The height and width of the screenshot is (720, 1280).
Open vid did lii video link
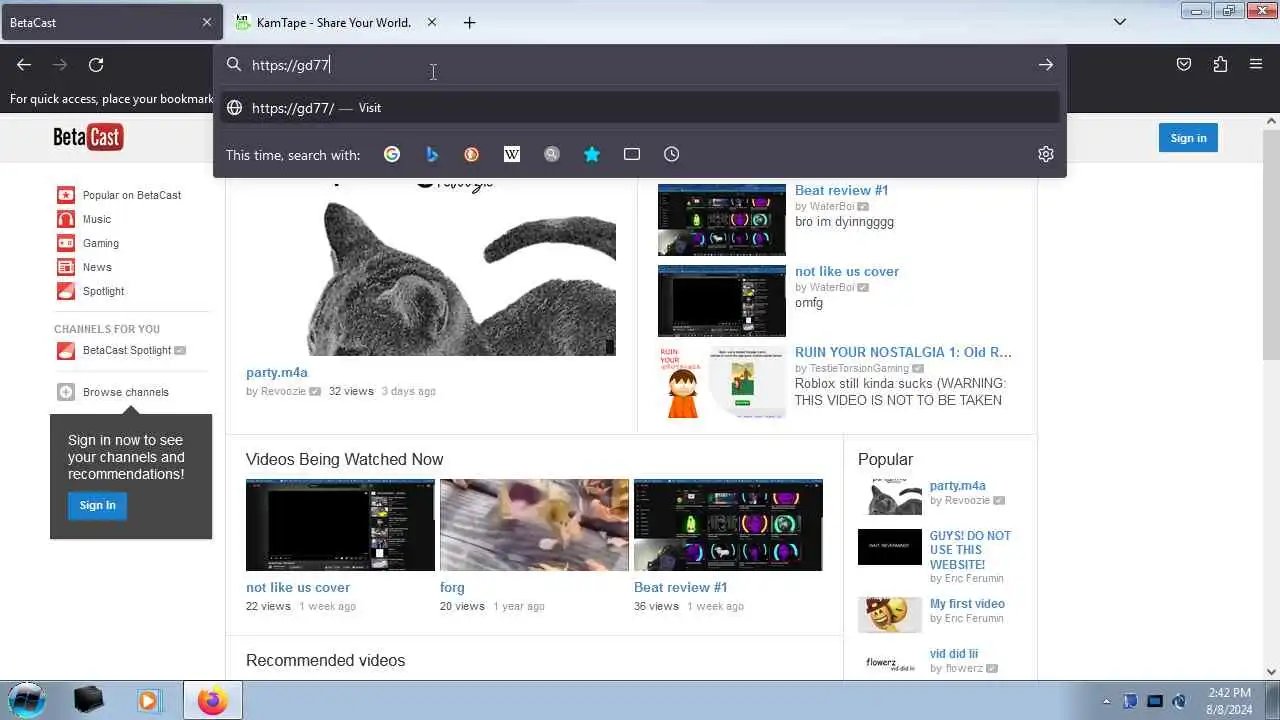(954, 654)
